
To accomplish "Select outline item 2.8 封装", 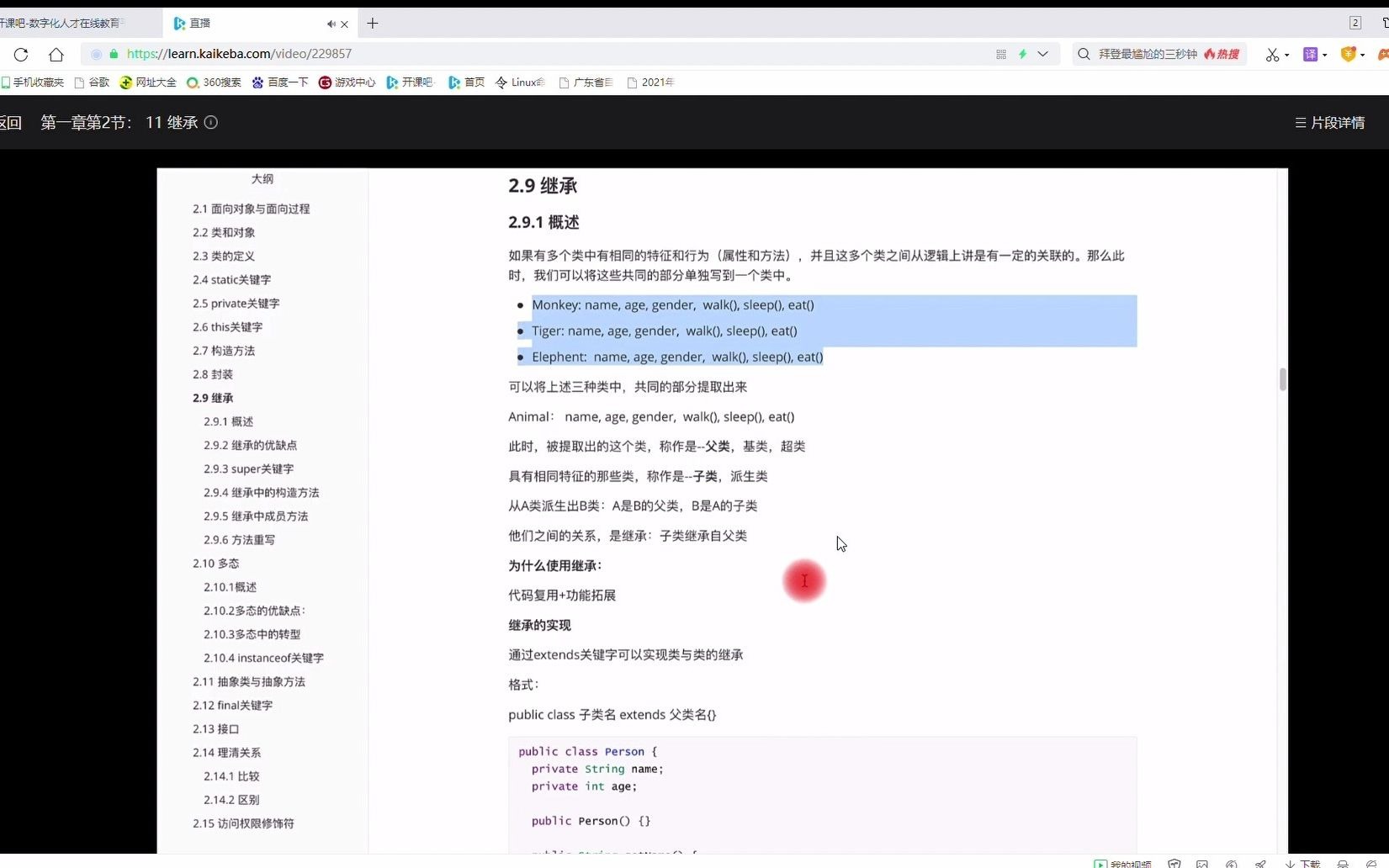I will click(212, 374).
